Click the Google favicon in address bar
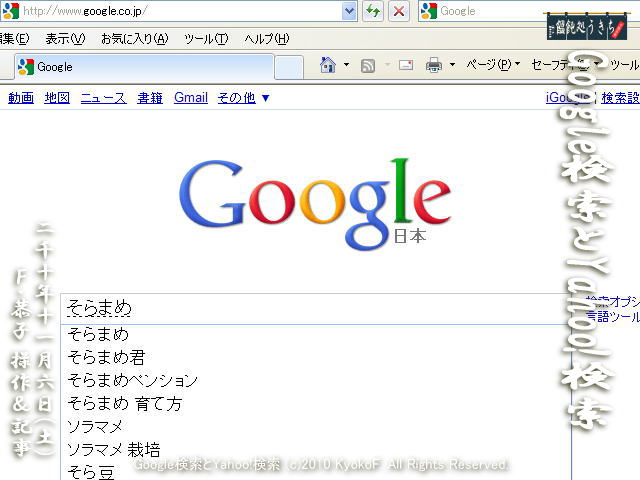This screenshot has height=480, width=640. (11, 11)
